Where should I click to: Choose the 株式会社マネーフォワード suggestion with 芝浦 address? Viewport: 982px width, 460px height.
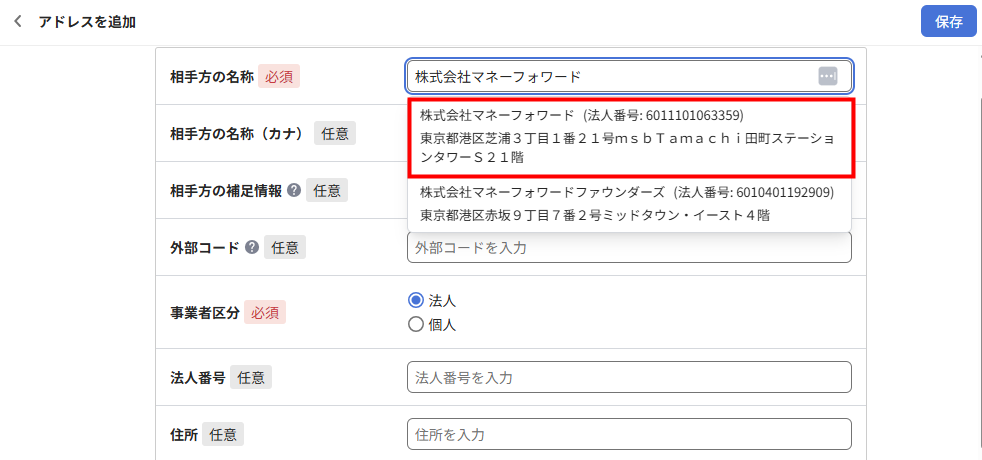point(629,136)
